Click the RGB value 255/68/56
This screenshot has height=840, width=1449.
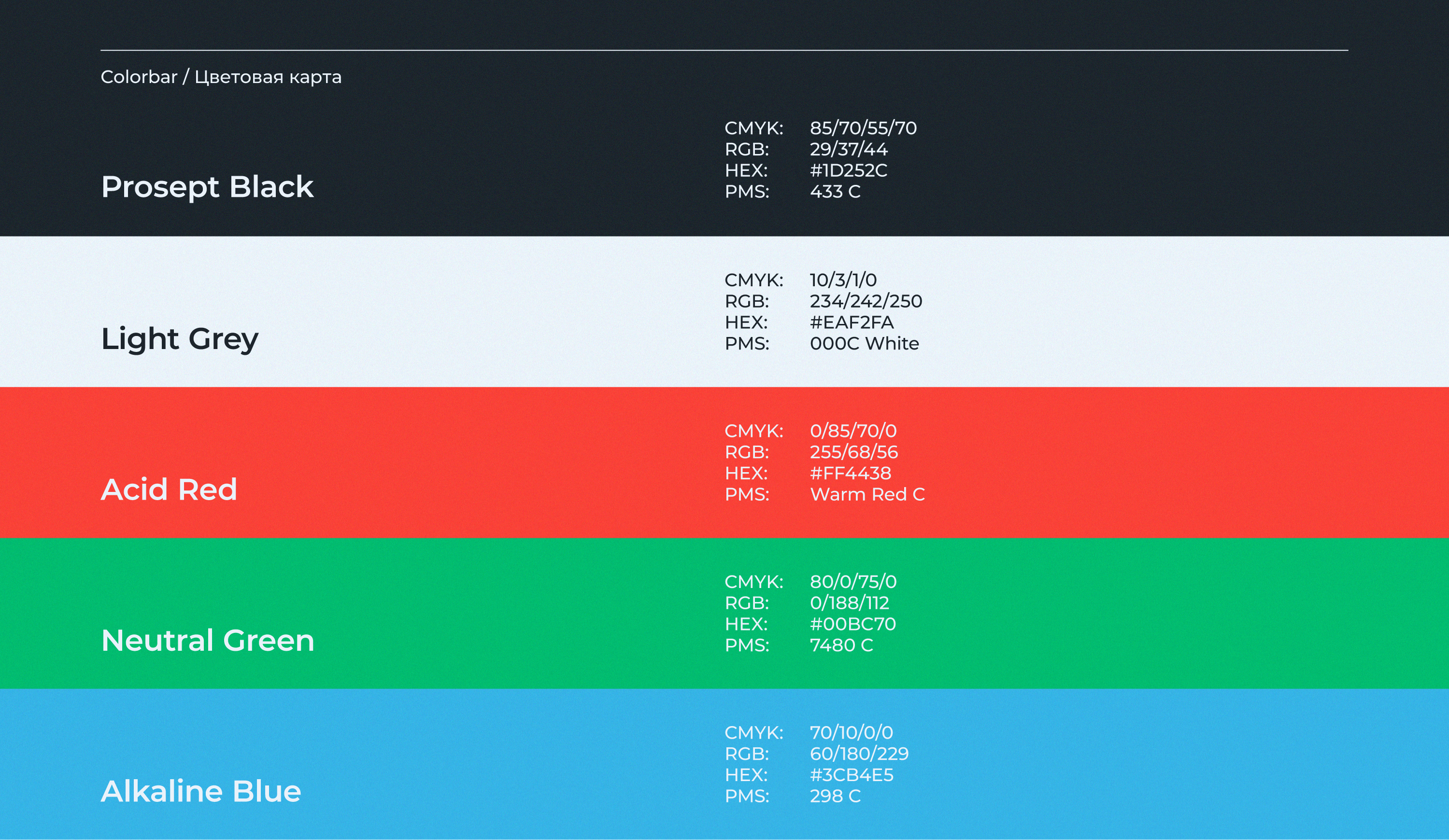pyautogui.click(x=853, y=452)
